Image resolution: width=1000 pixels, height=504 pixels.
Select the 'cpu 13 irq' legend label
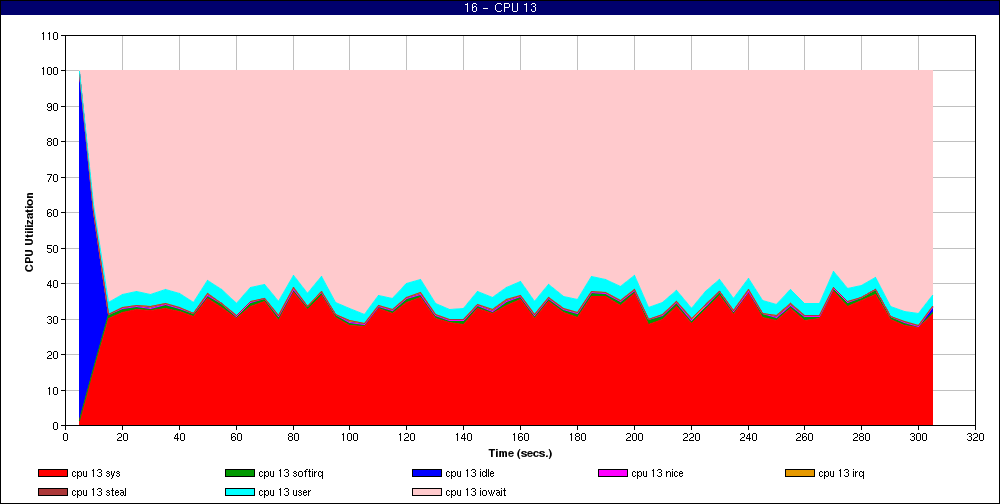(x=842, y=473)
